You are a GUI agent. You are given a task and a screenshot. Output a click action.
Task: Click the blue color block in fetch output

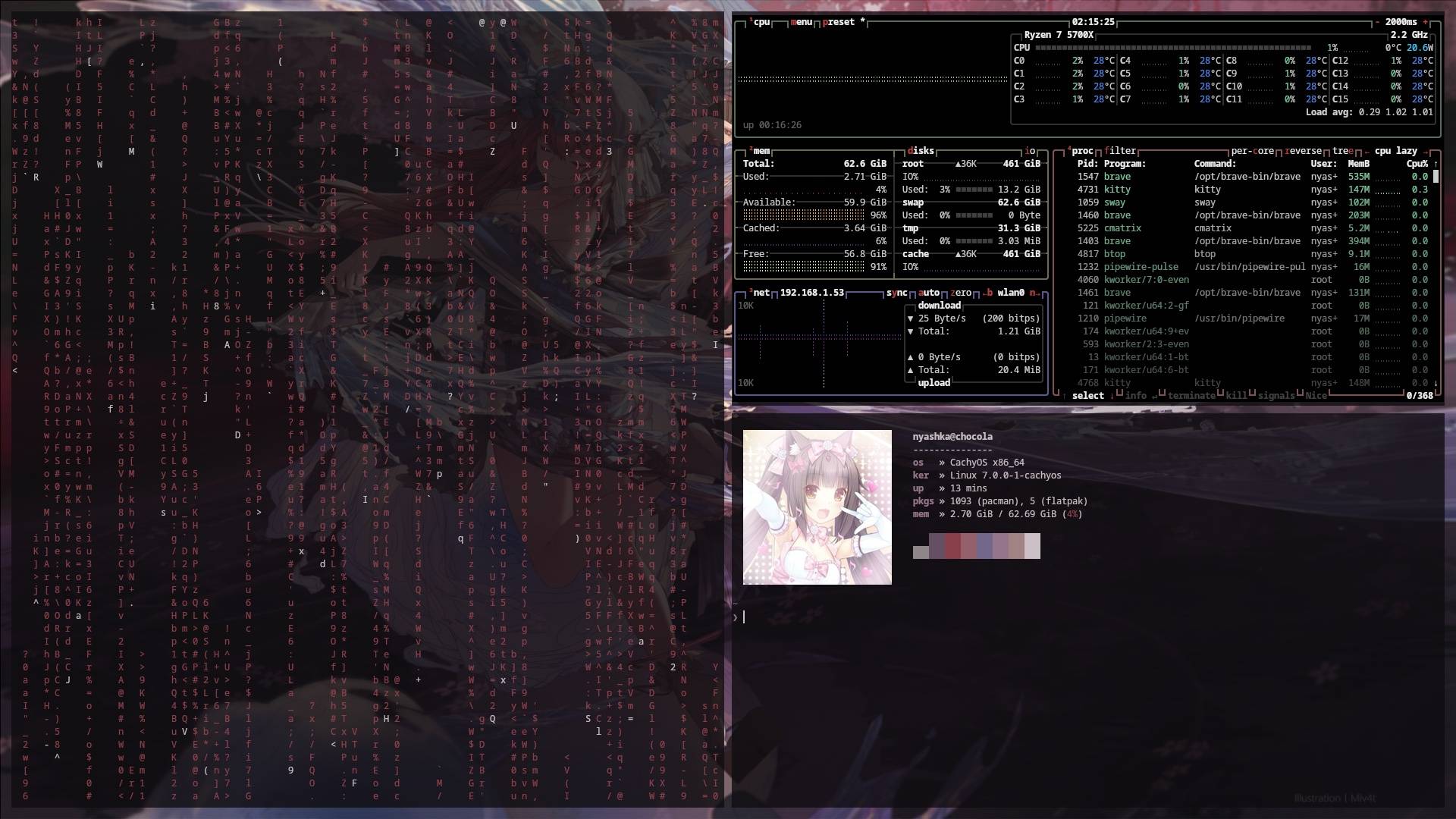tap(984, 546)
